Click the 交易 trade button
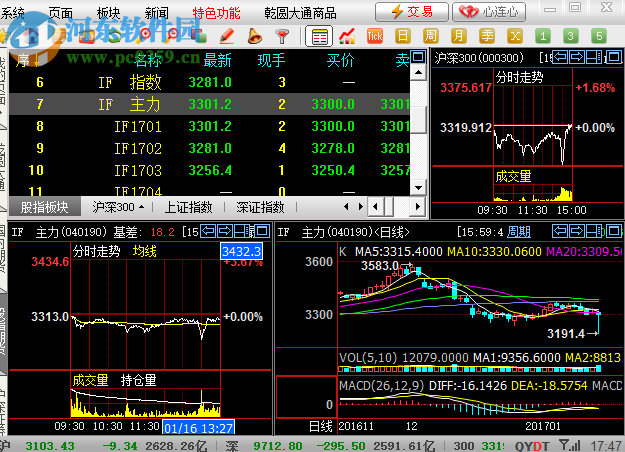625x452 pixels. (412, 12)
